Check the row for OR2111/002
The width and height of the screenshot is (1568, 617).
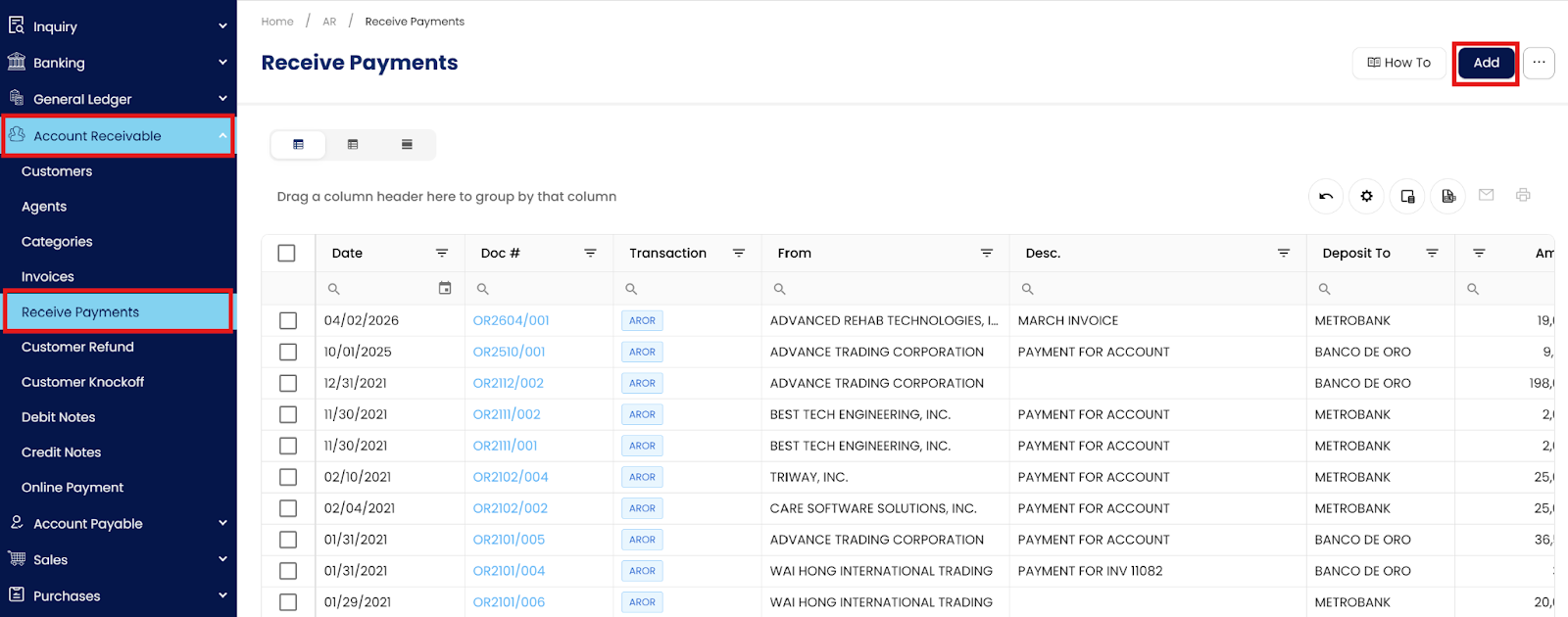[288, 414]
